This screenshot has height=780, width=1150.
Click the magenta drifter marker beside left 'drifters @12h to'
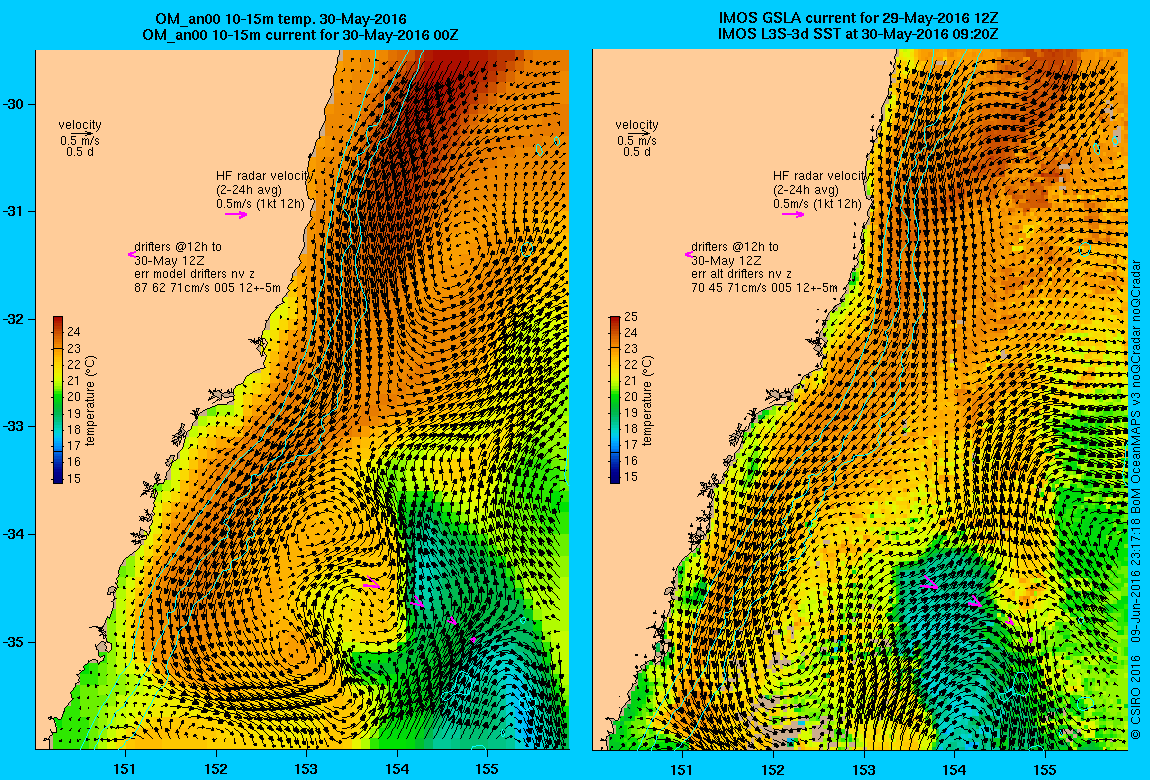(x=131, y=254)
